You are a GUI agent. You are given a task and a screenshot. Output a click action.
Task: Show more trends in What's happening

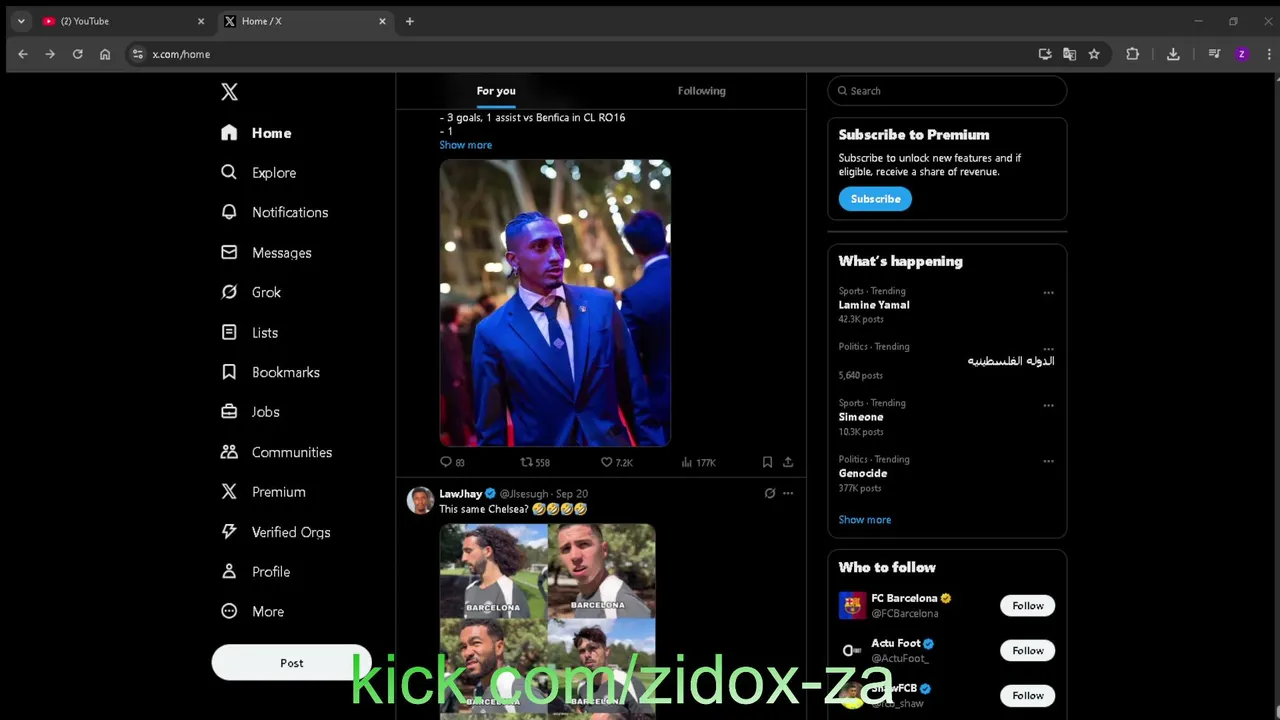click(864, 520)
